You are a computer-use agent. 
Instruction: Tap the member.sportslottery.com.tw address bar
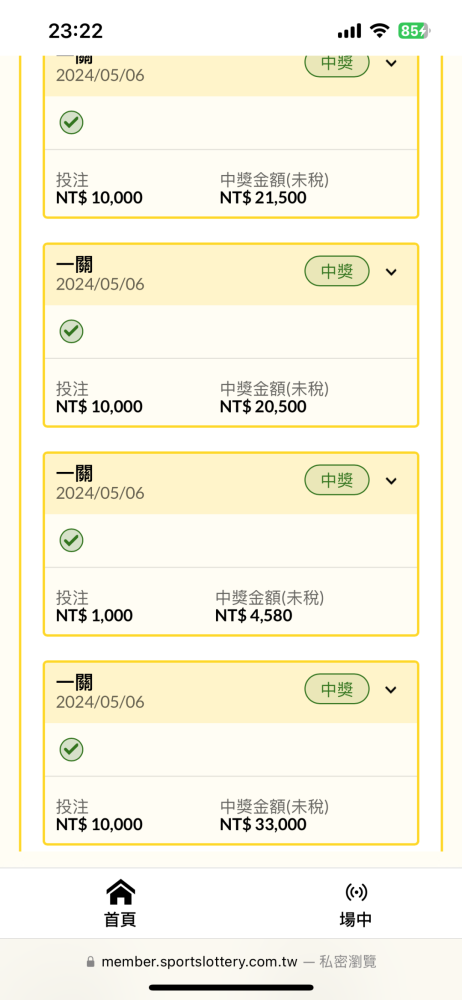click(x=231, y=961)
